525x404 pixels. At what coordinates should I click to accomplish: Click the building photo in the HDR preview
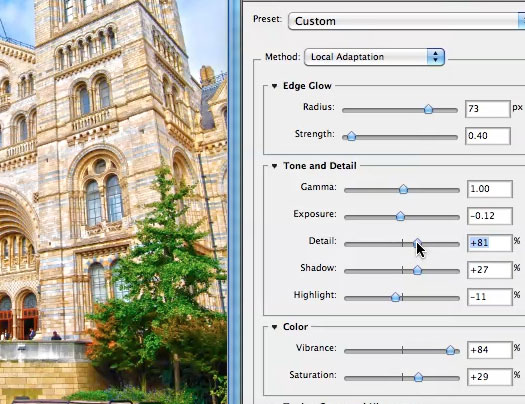[114, 201]
